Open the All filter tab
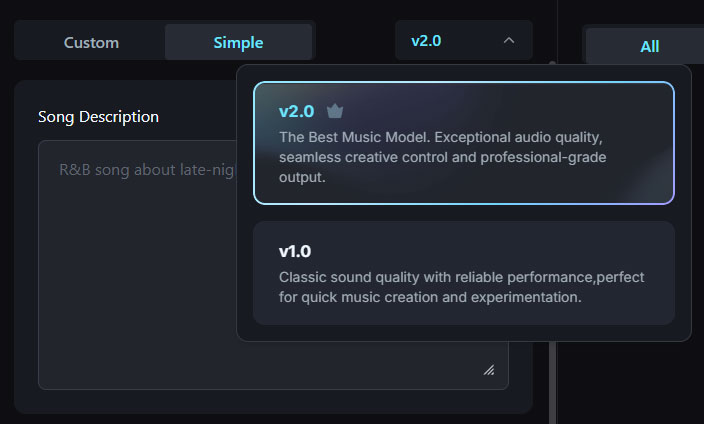 point(650,46)
